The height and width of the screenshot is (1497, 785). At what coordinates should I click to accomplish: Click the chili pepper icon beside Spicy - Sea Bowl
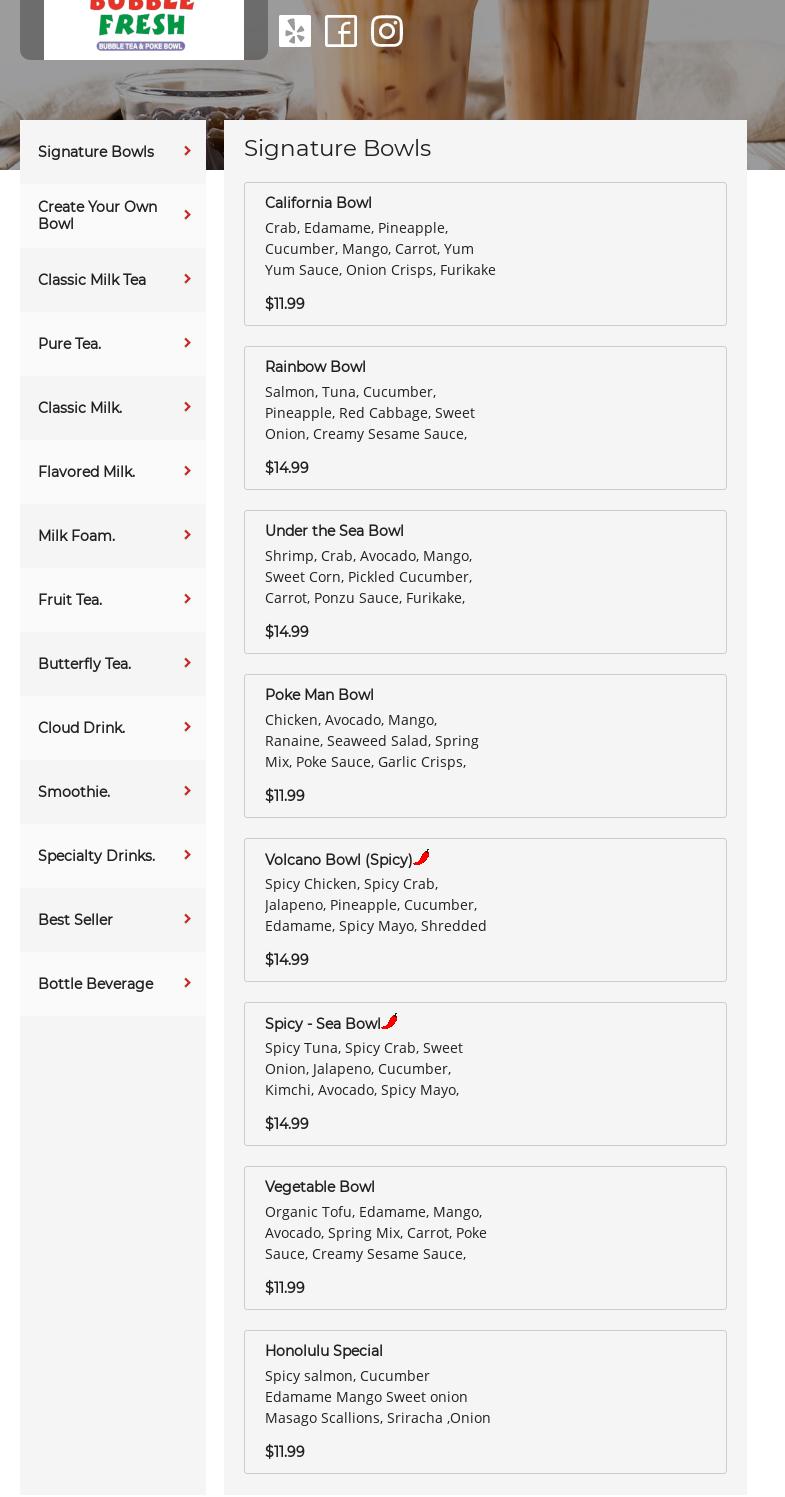[390, 1022]
